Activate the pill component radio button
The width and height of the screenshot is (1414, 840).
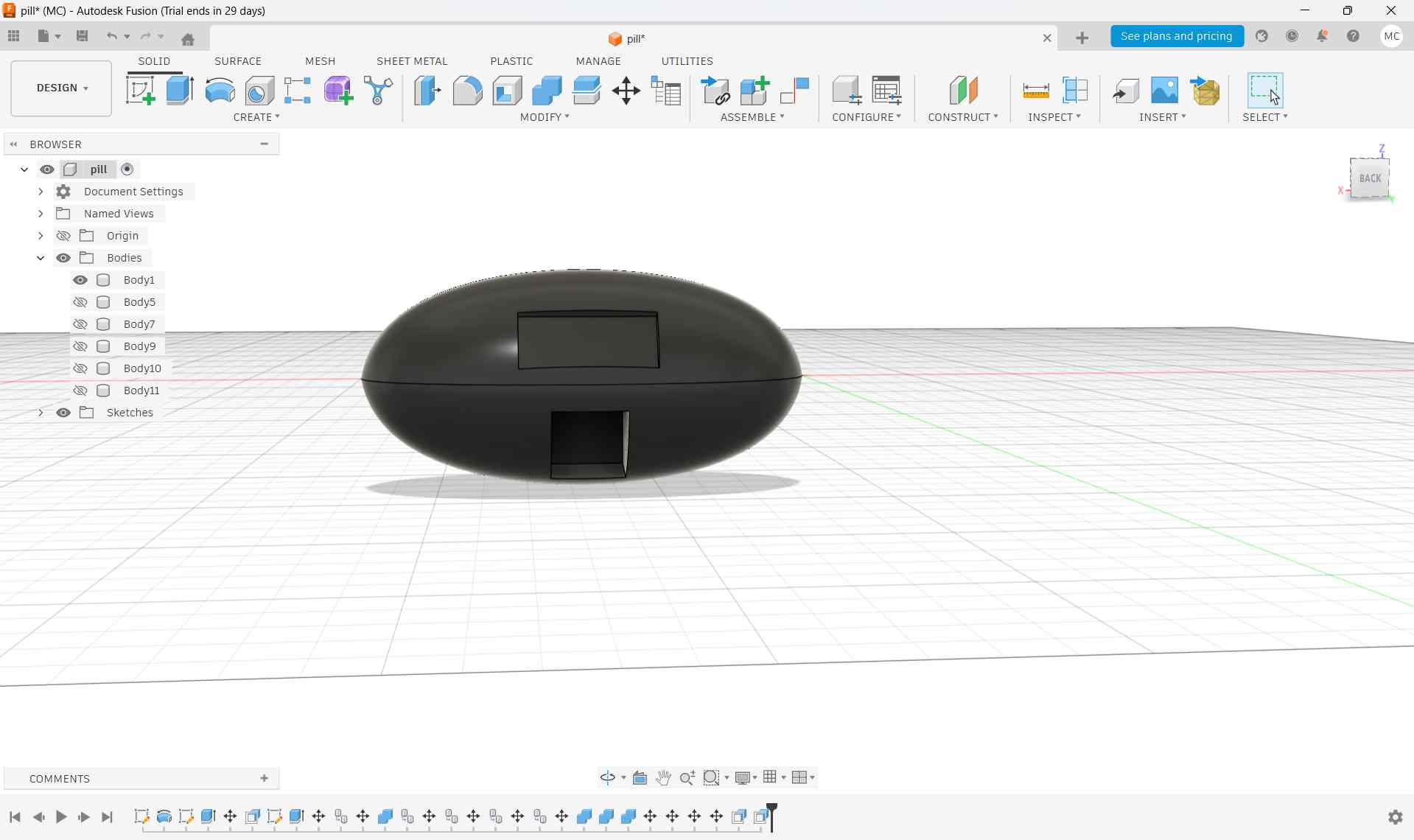coord(127,169)
